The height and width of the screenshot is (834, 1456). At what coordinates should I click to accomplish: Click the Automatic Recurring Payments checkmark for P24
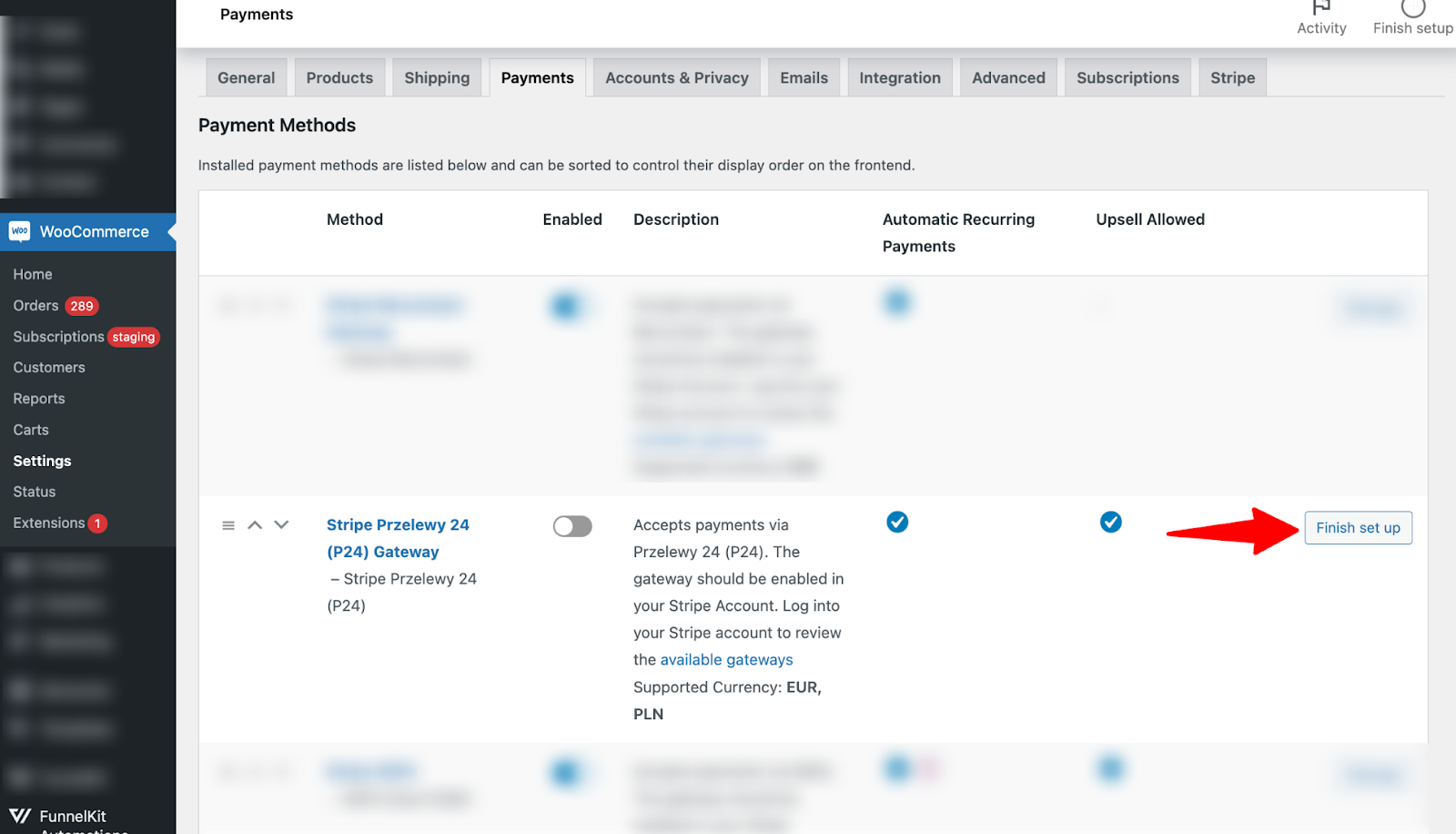(897, 522)
